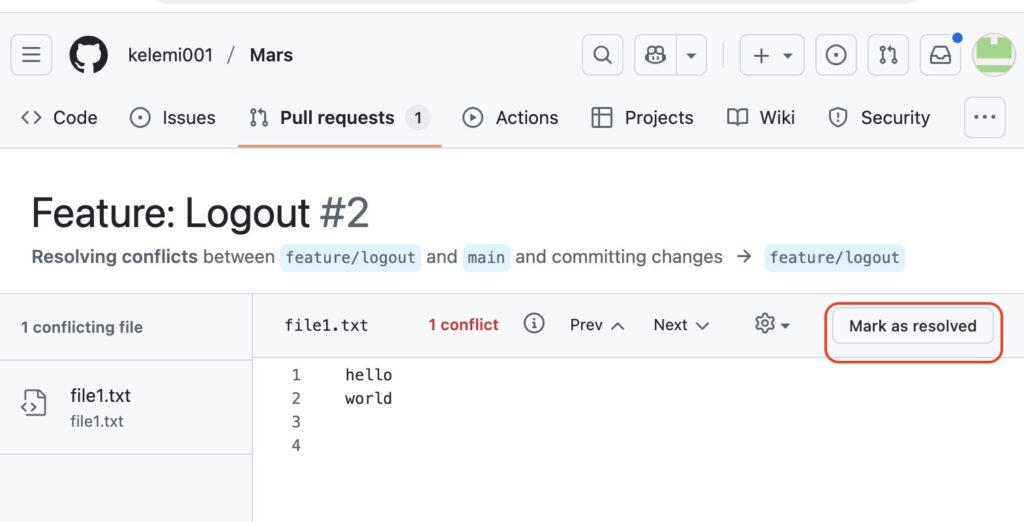Open the notifications inbox icon
1024x522 pixels.
click(941, 55)
